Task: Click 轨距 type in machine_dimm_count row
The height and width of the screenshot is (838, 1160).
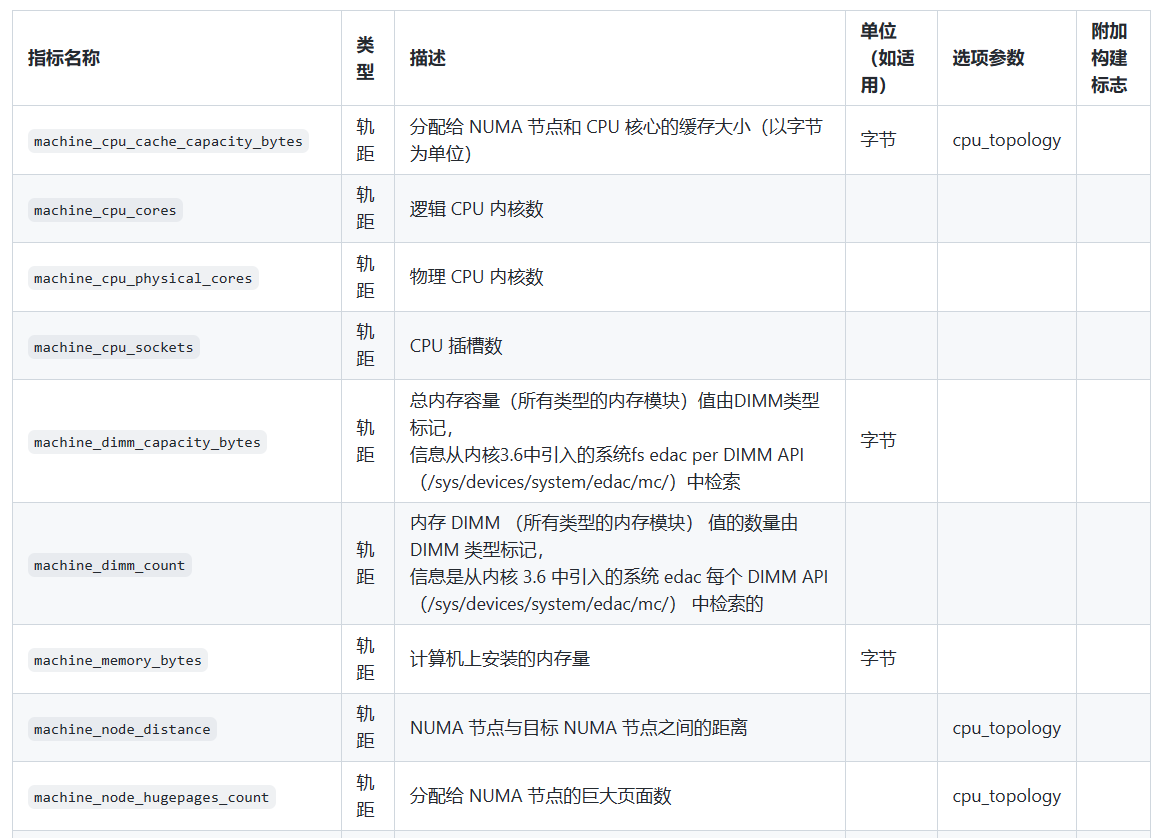Action: (x=365, y=564)
